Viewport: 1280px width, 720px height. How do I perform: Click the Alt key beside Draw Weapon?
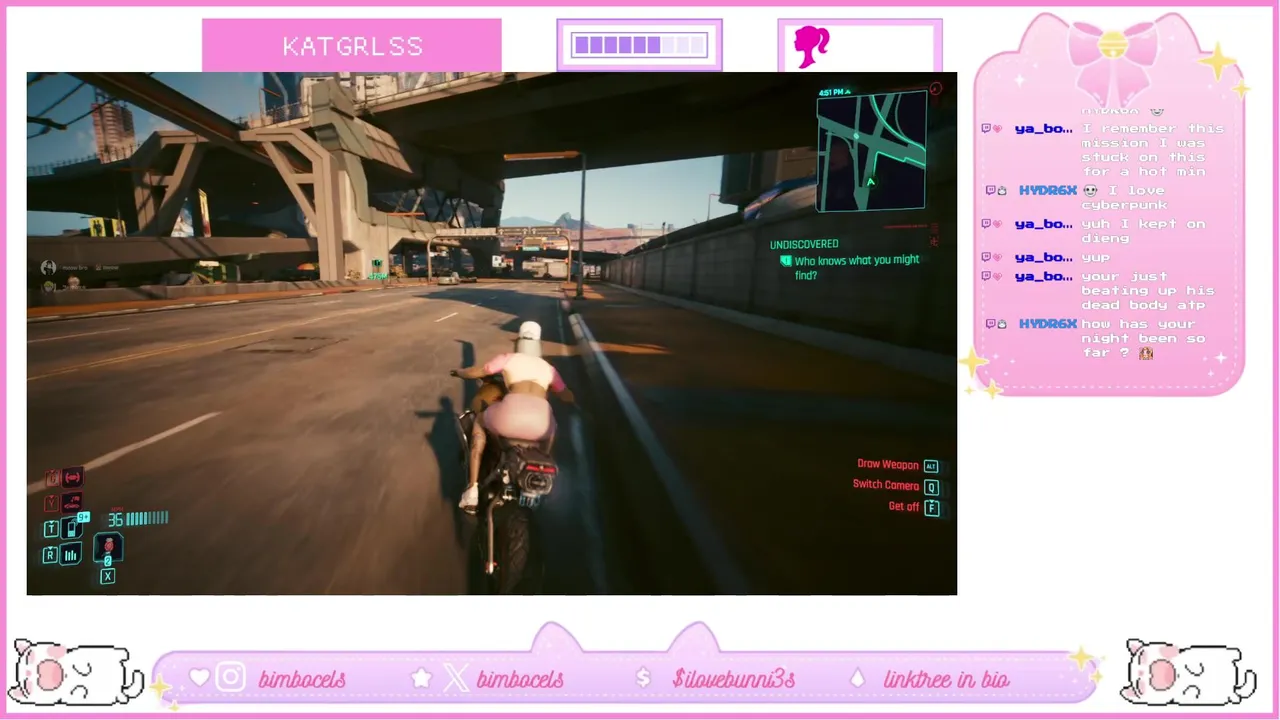click(x=931, y=466)
